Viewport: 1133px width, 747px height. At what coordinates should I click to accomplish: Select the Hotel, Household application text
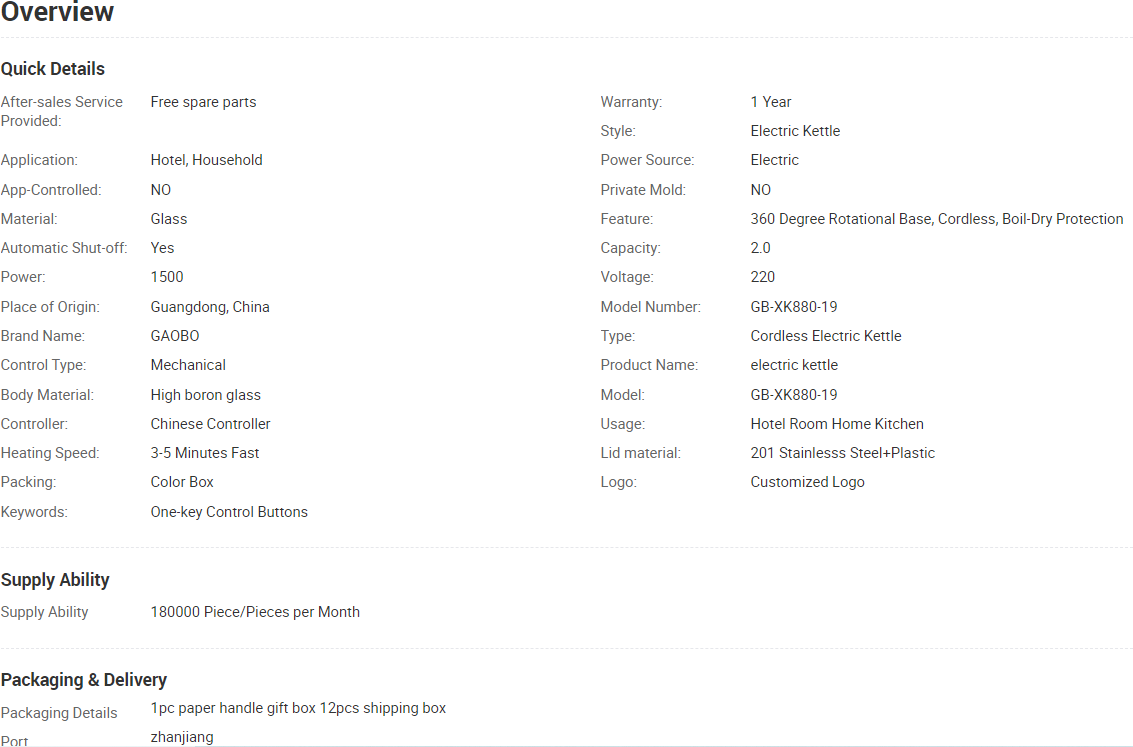(206, 160)
